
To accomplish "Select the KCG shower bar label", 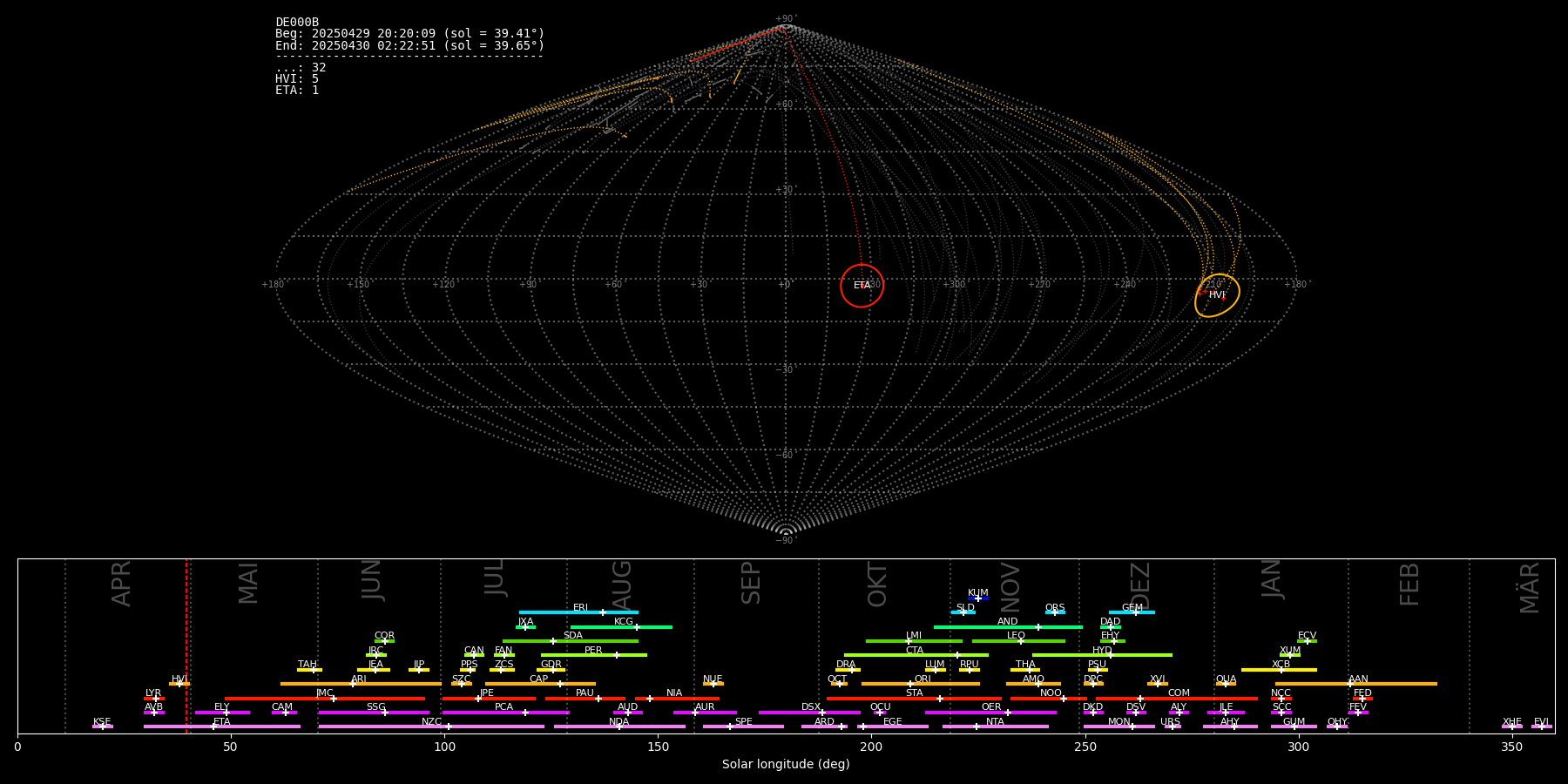I will tap(624, 622).
